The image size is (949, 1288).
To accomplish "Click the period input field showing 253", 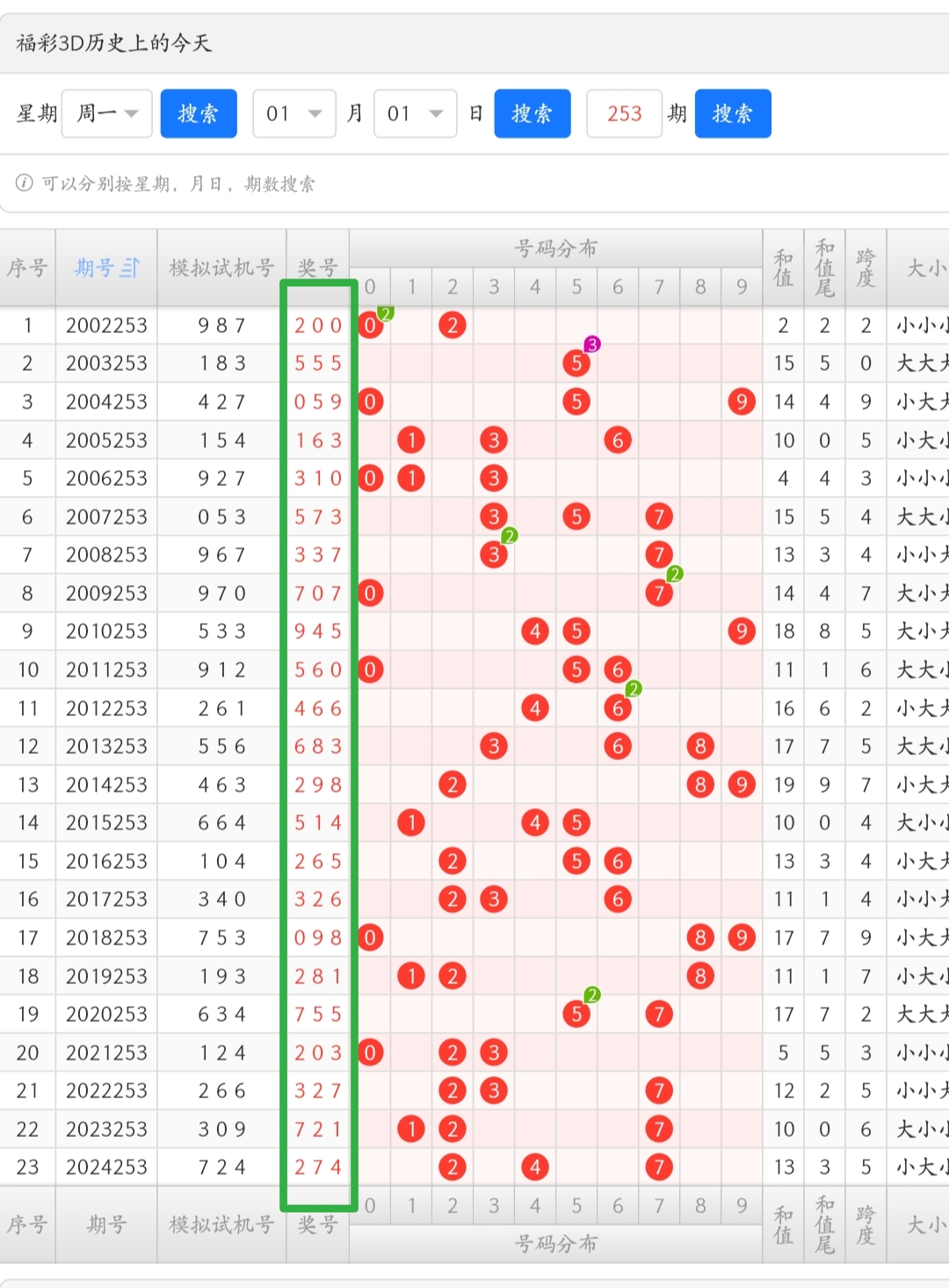I will pos(624,113).
